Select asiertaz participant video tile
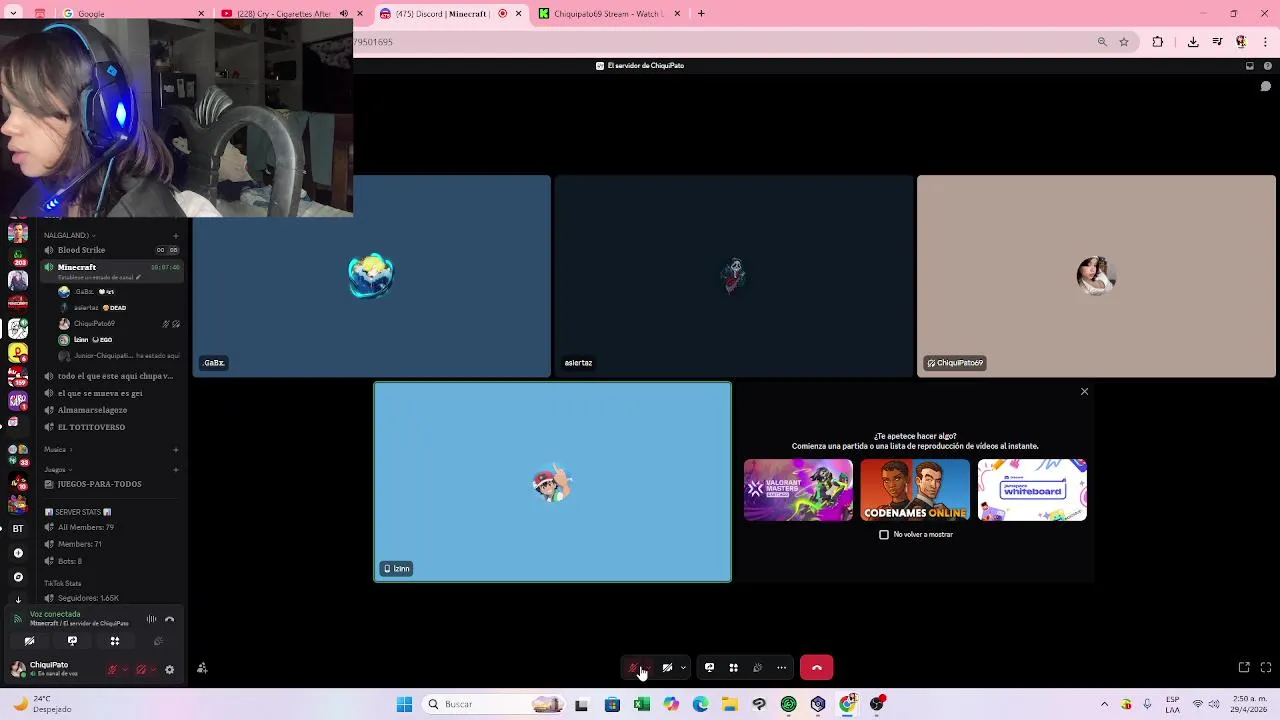 [x=734, y=276]
